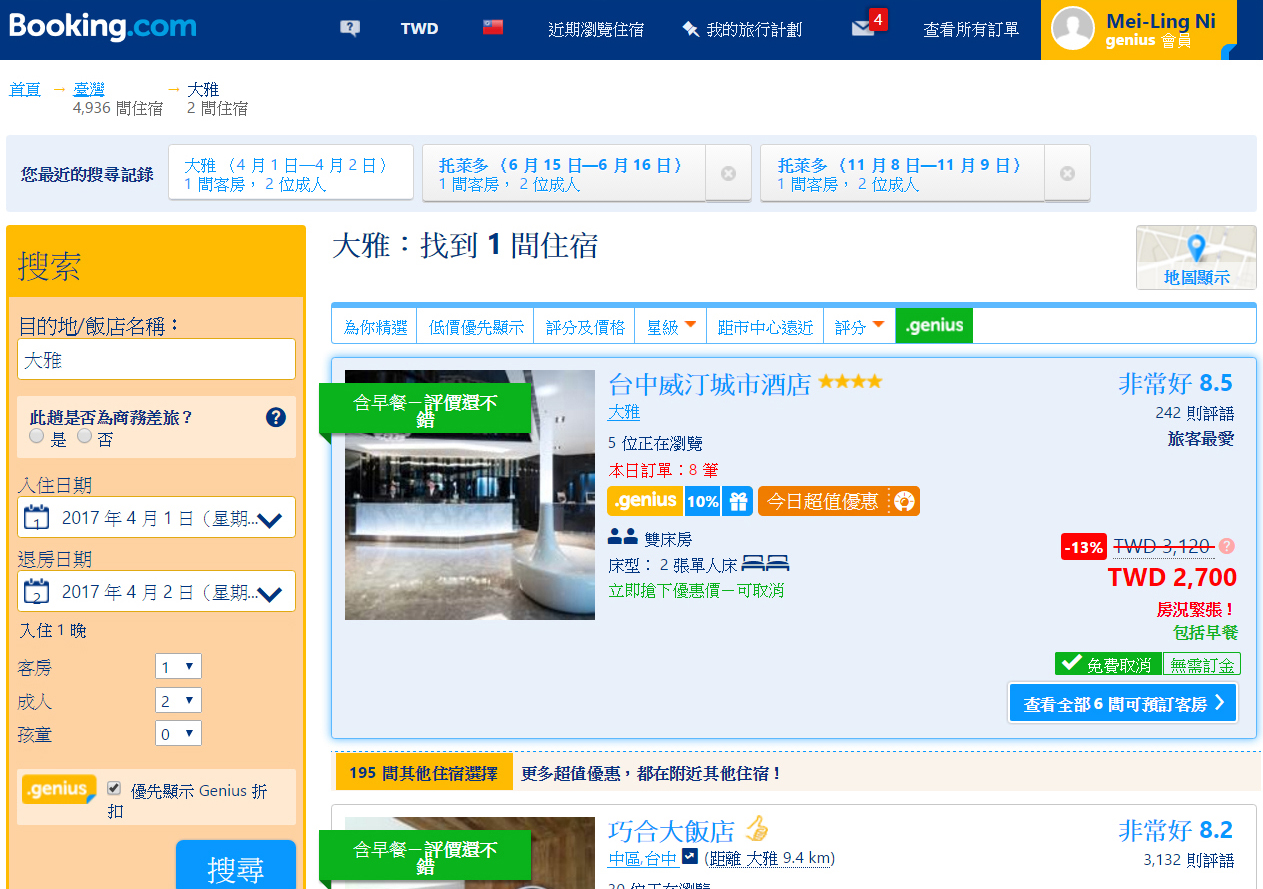Viewport: 1263px width, 889px height.
Task: Filter by green .genius tab
Action: [934, 326]
